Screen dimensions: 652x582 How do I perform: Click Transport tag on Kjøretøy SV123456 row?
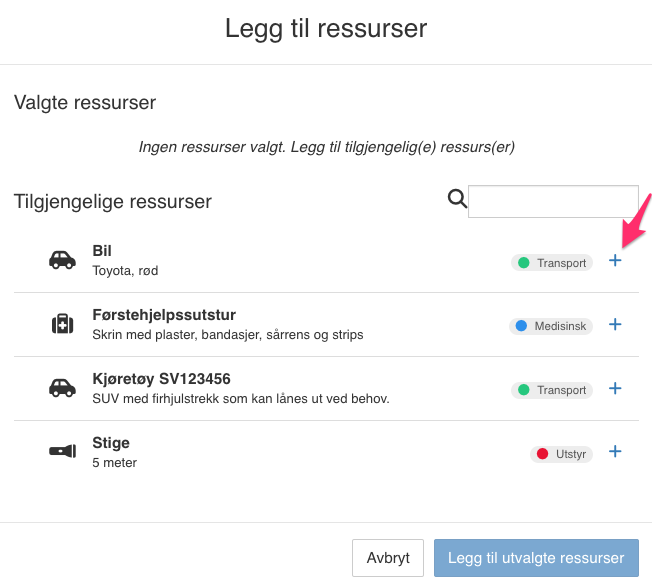[x=552, y=390]
